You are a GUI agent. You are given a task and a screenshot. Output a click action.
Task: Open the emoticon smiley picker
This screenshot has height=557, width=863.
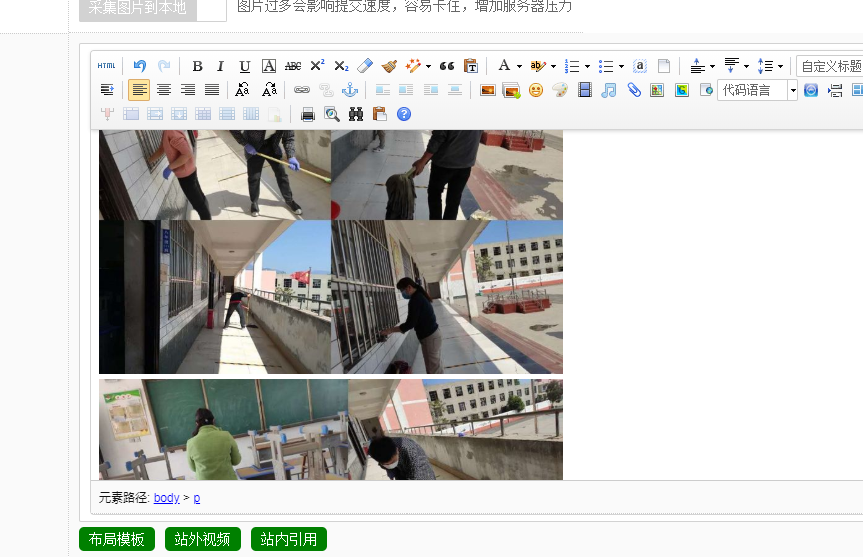point(536,90)
